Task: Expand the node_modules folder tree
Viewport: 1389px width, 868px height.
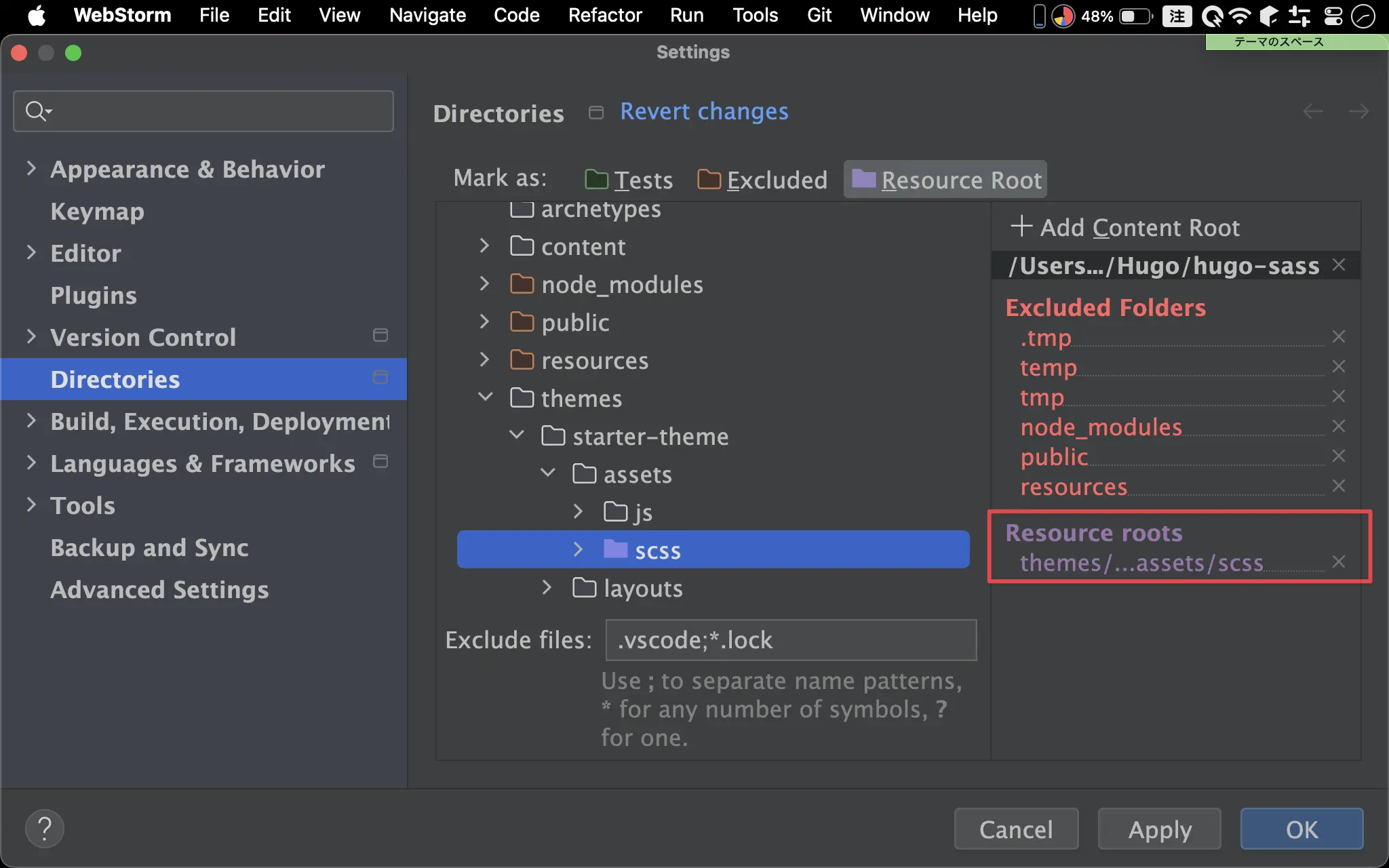Action: (x=484, y=284)
